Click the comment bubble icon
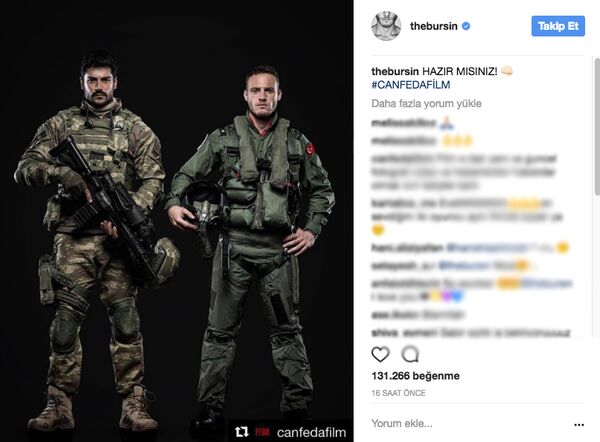 (410, 354)
